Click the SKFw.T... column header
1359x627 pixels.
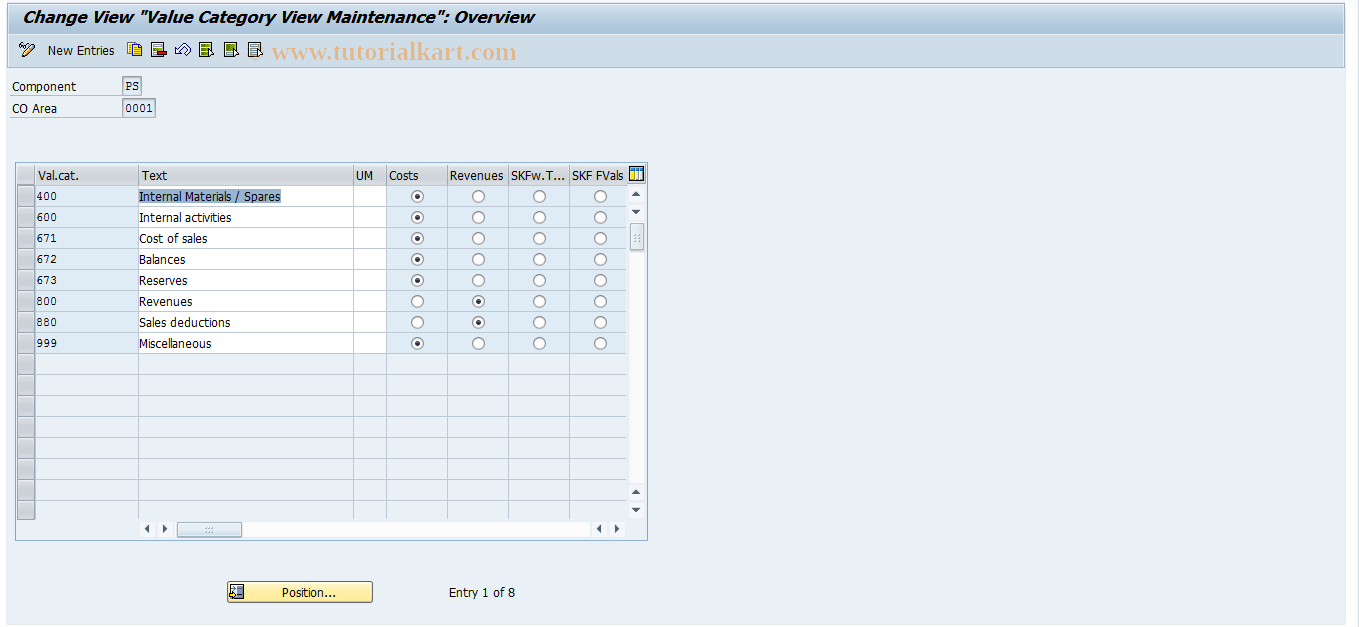[x=539, y=175]
